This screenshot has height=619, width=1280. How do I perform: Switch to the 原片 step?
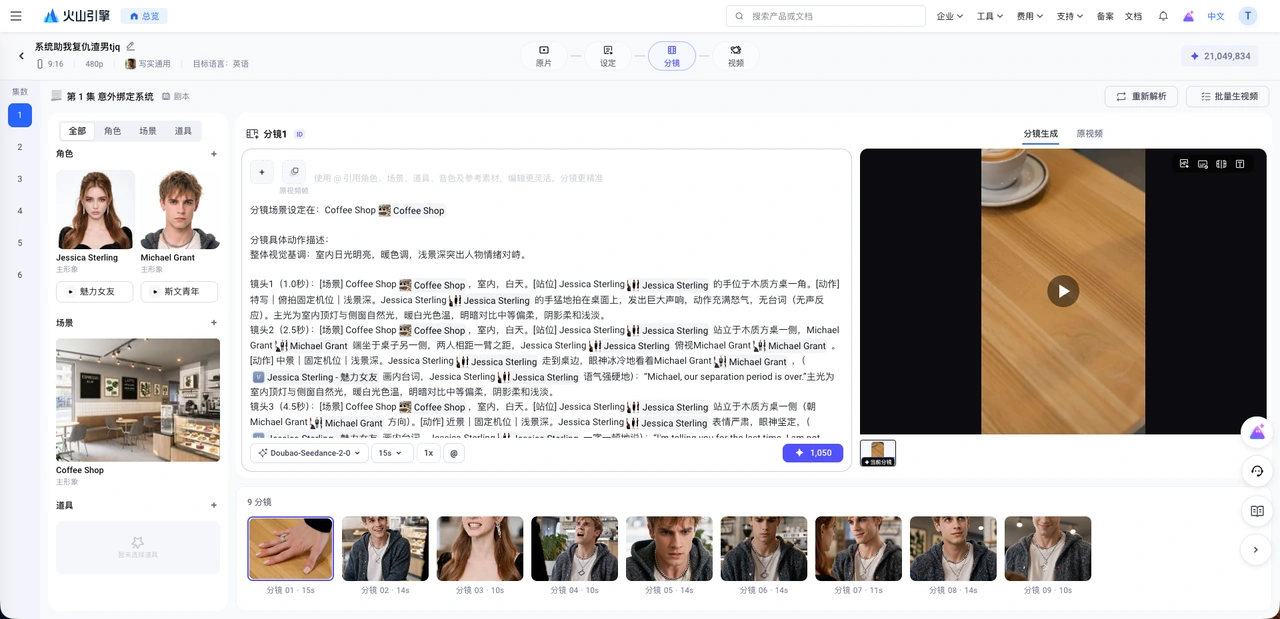coord(544,55)
